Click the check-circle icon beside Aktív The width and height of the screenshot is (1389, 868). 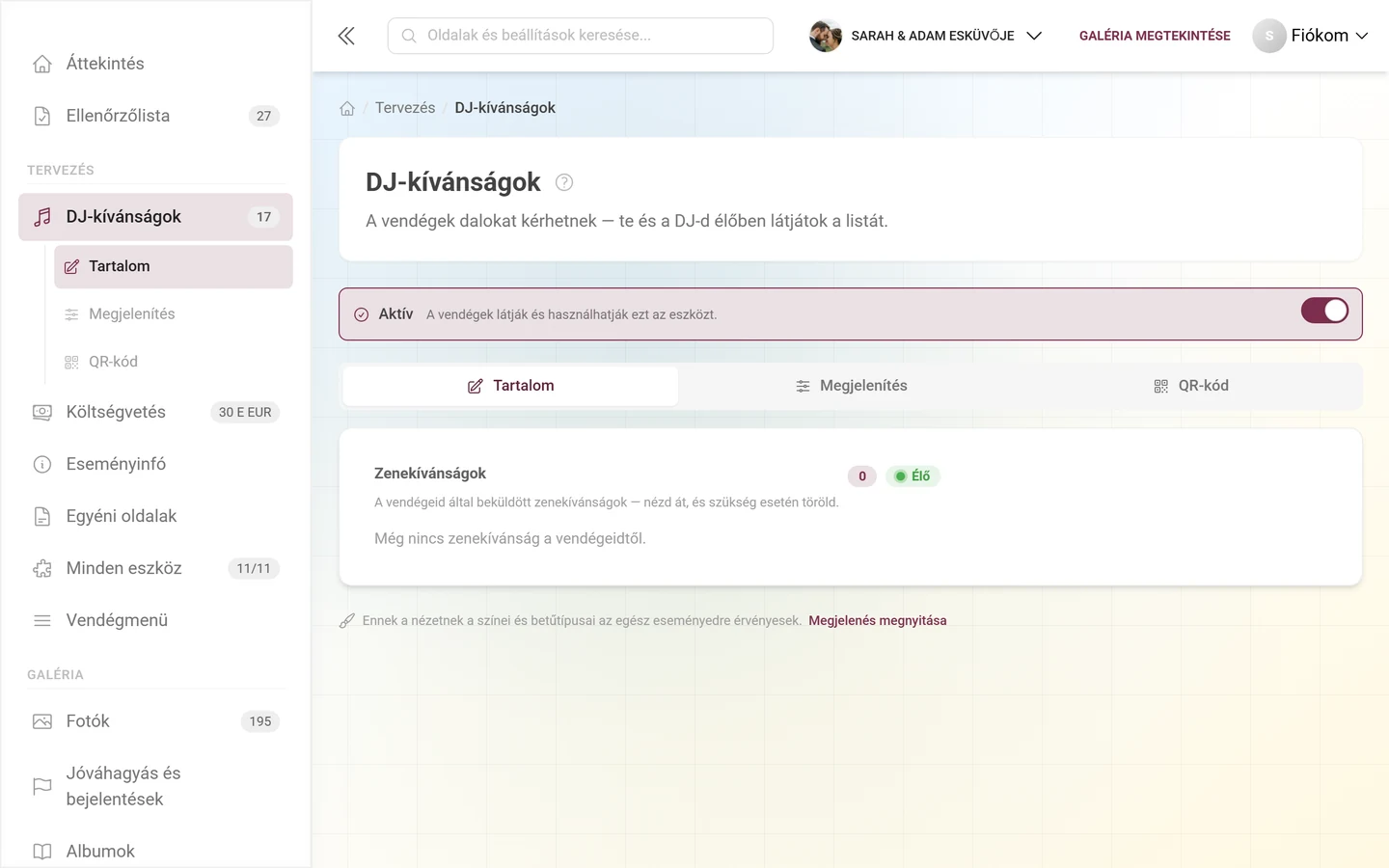(x=362, y=314)
